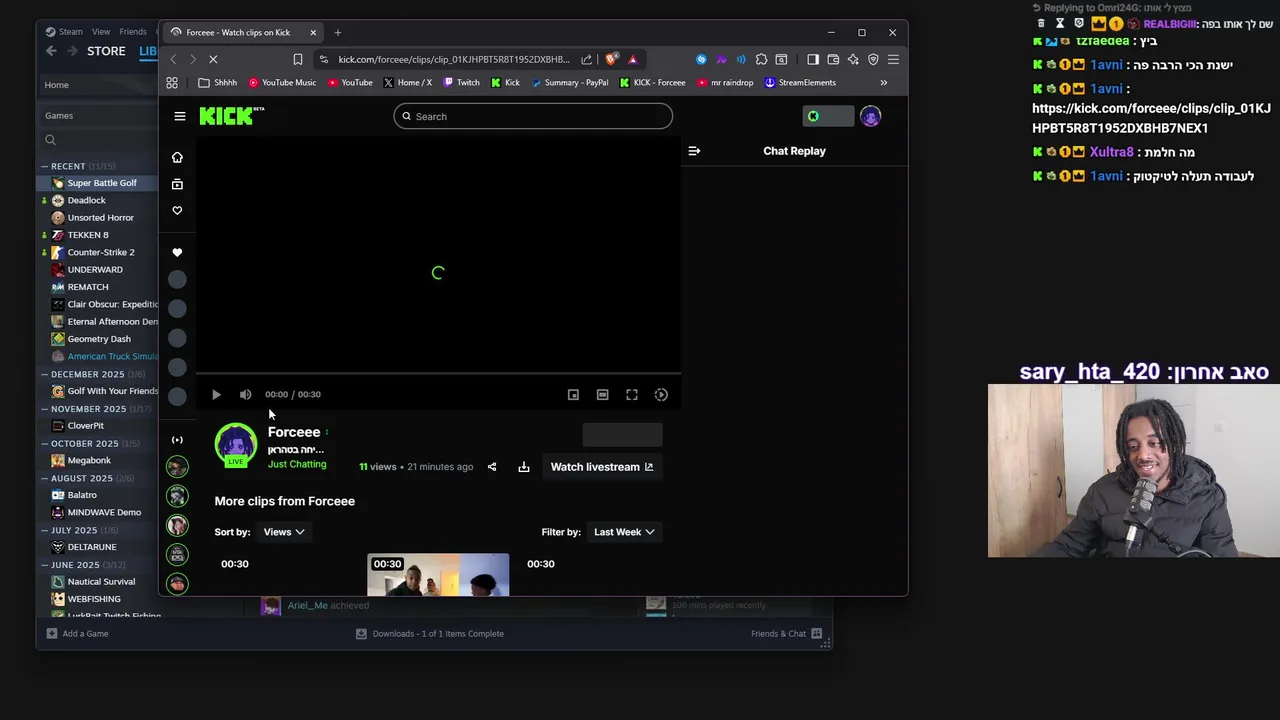
Task: Share the clip via share icon
Action: (x=491, y=467)
